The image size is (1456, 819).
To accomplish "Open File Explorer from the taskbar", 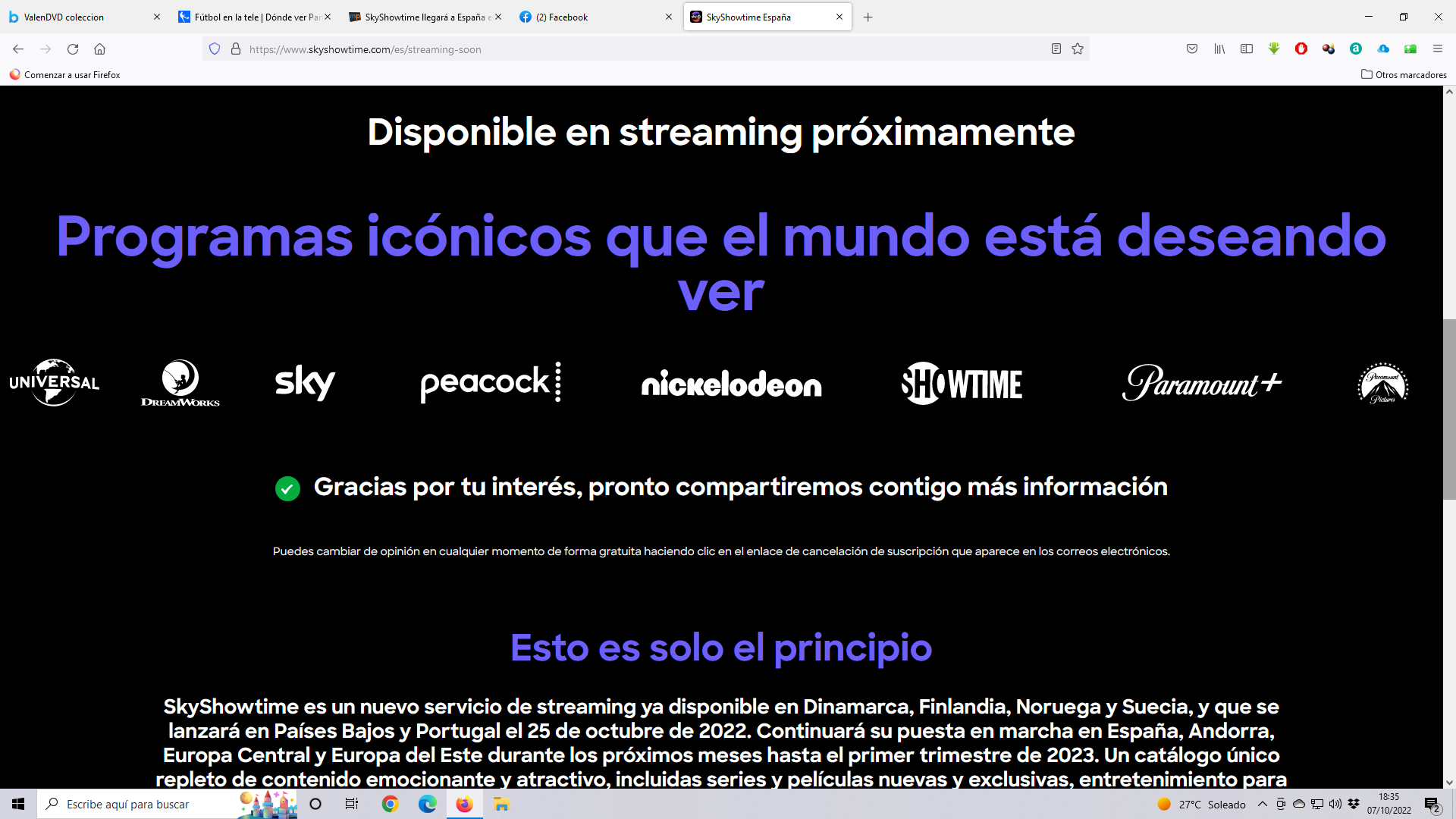I will pos(501,804).
